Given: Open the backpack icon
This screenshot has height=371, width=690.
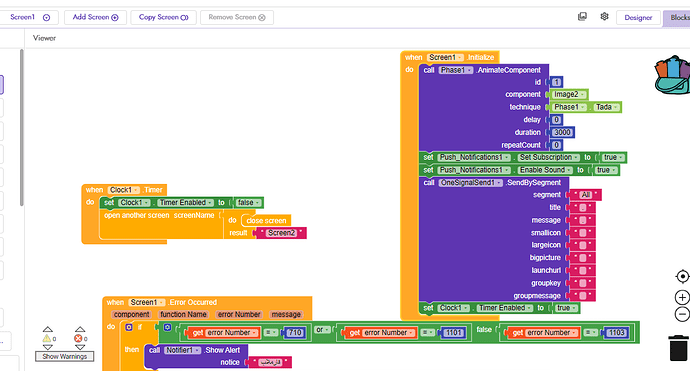Looking at the screenshot, I should click(673, 75).
